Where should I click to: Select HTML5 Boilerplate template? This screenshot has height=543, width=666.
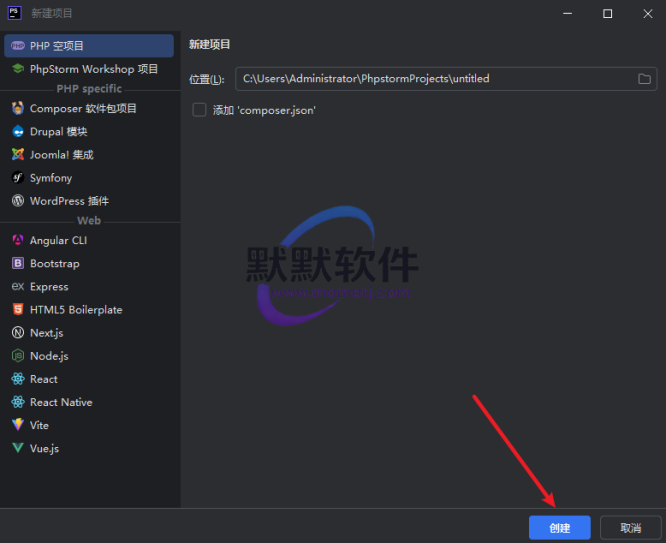tap(89, 309)
